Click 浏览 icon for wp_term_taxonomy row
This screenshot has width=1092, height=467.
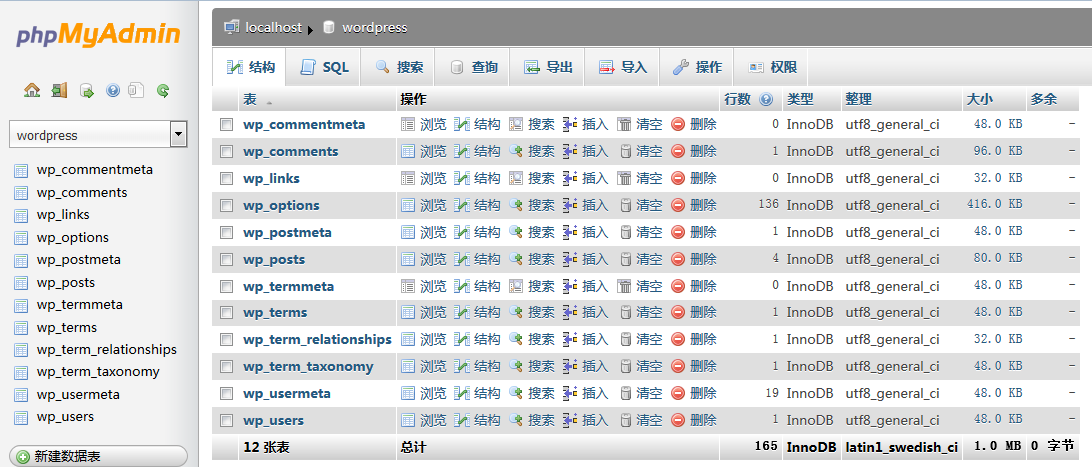[x=407, y=367]
